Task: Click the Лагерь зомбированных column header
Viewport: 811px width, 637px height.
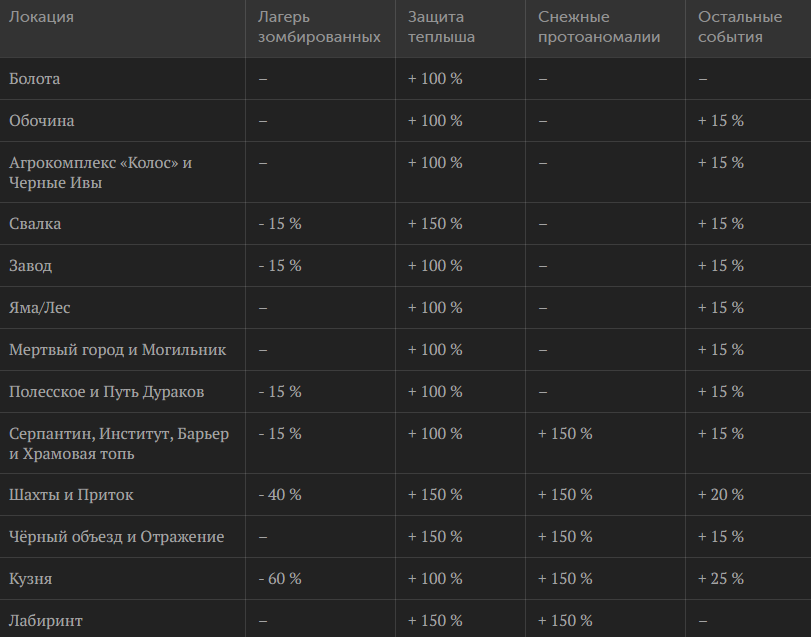Action: pos(319,27)
